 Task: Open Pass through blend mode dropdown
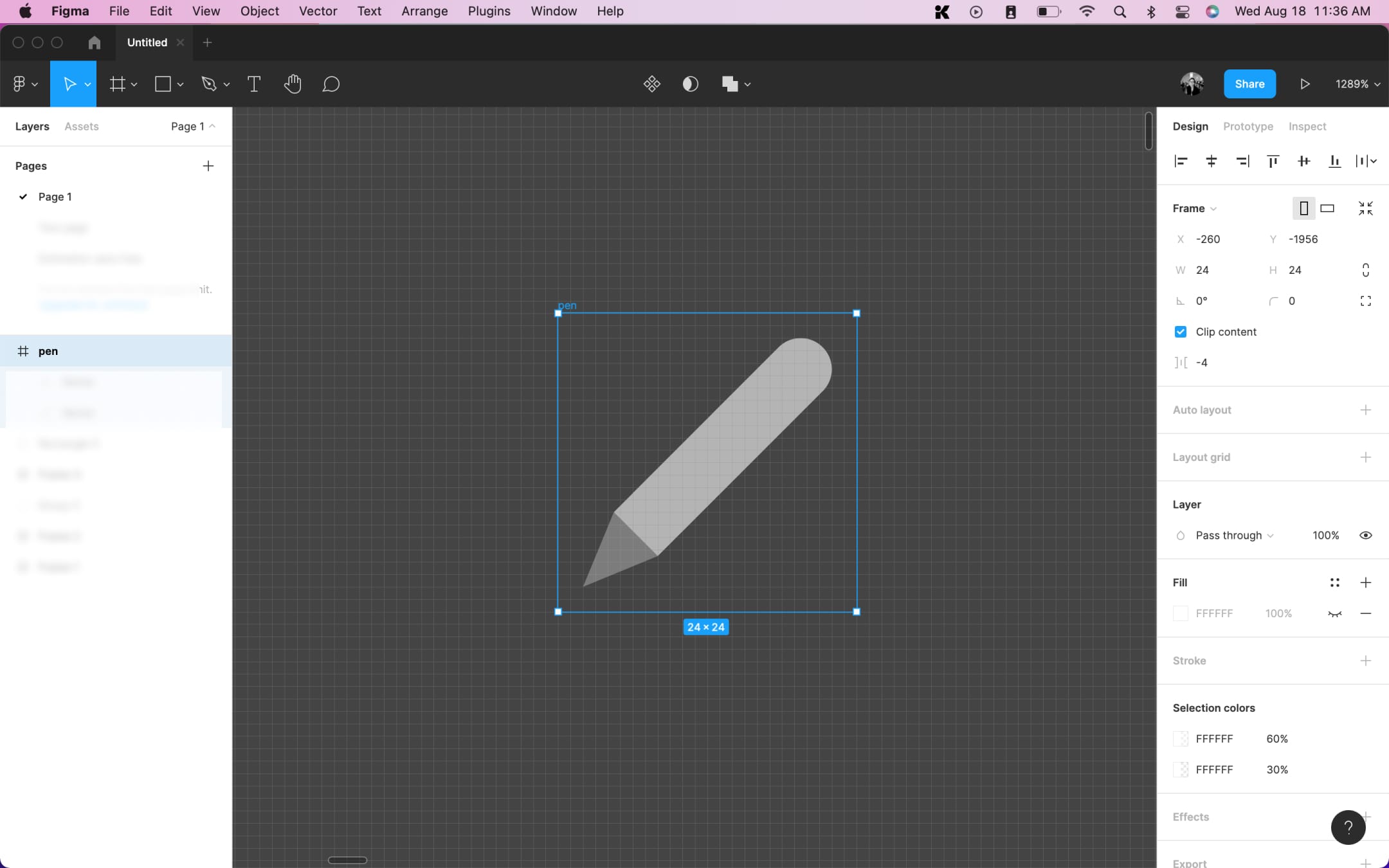pos(1234,536)
